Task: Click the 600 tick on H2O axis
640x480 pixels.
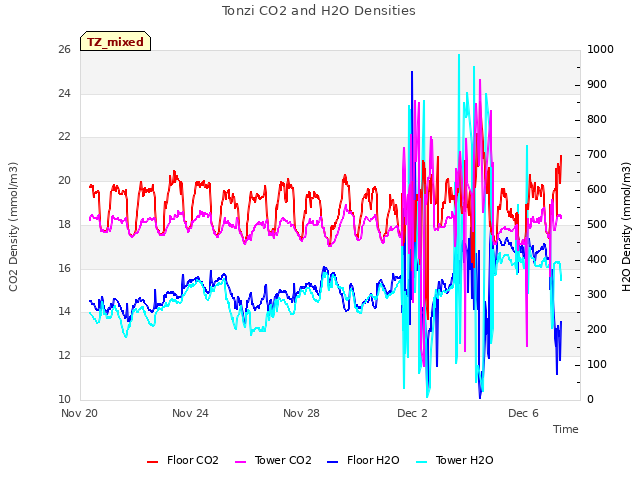Action: (597, 190)
